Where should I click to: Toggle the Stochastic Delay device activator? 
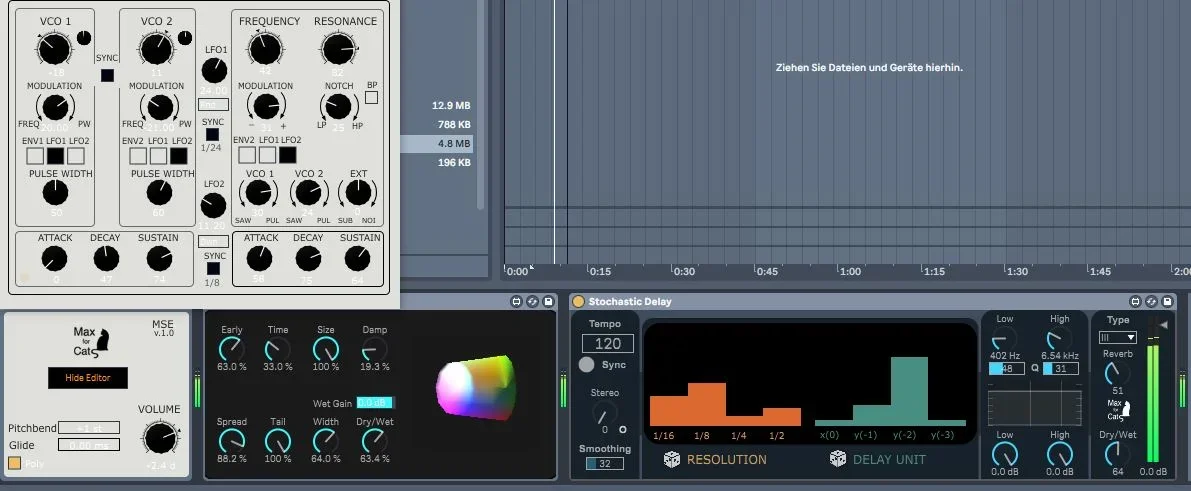coord(578,301)
